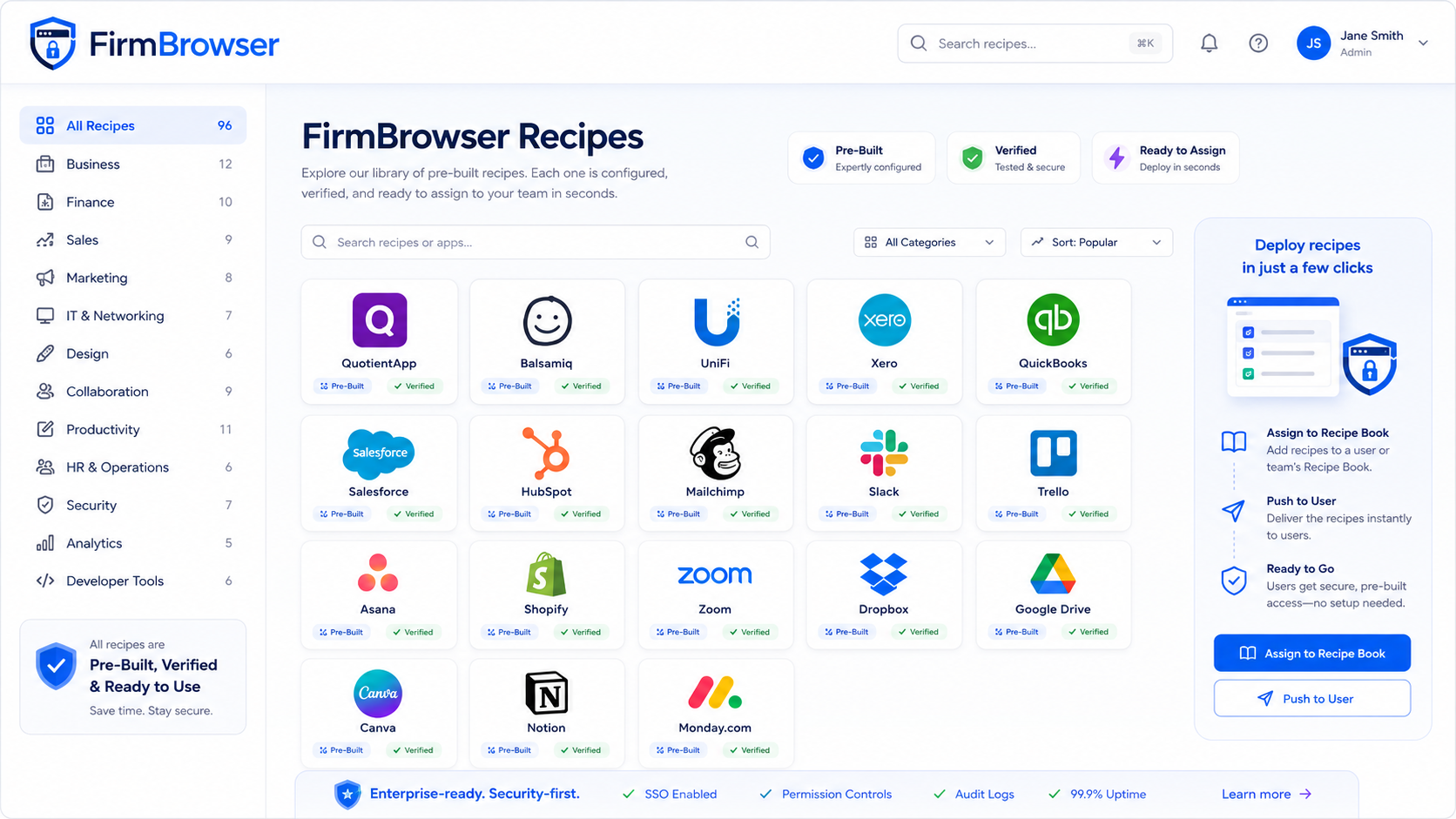
Task: Click the Pre-Built tag on Slack
Action: pos(847,514)
